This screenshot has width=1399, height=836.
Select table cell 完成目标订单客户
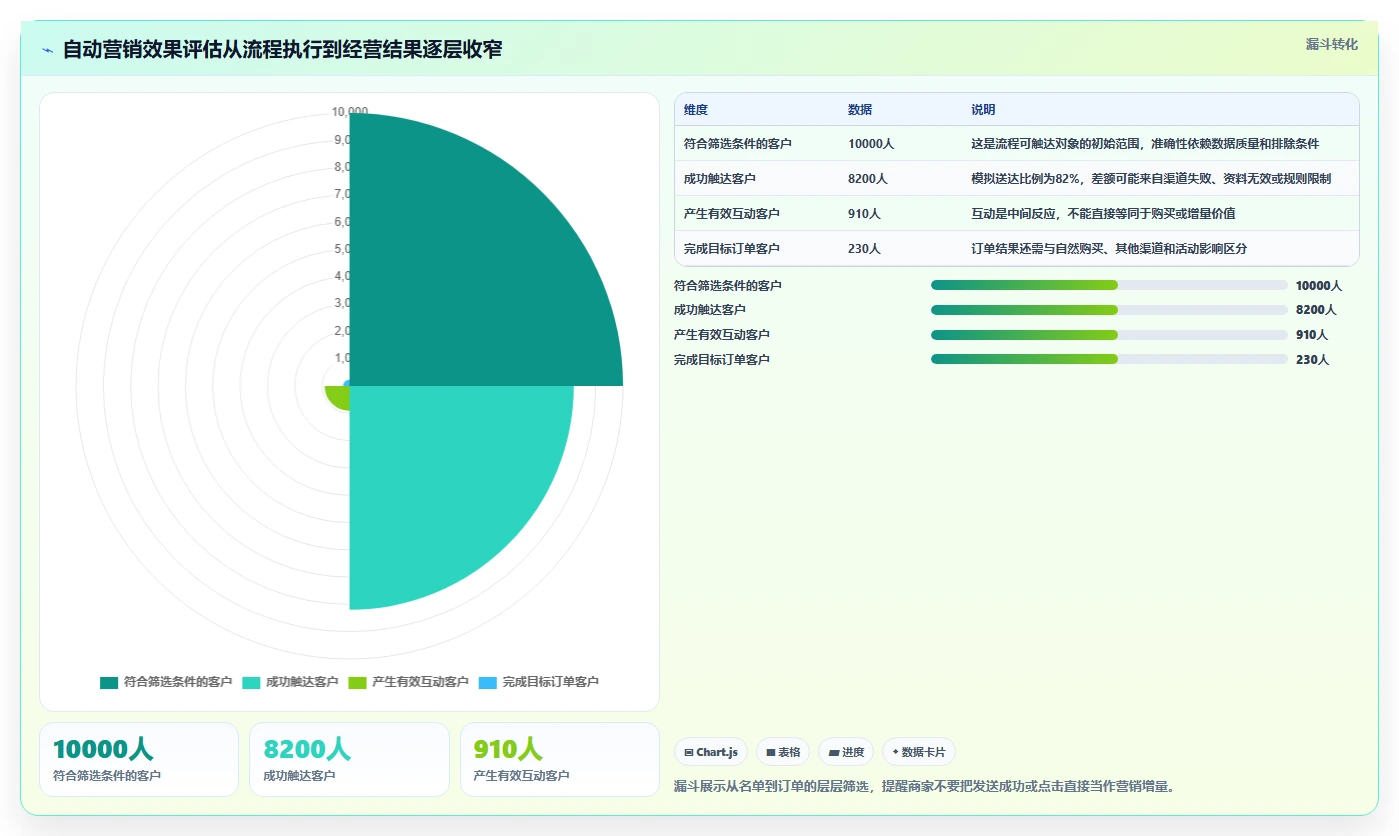pyautogui.click(x=732, y=248)
